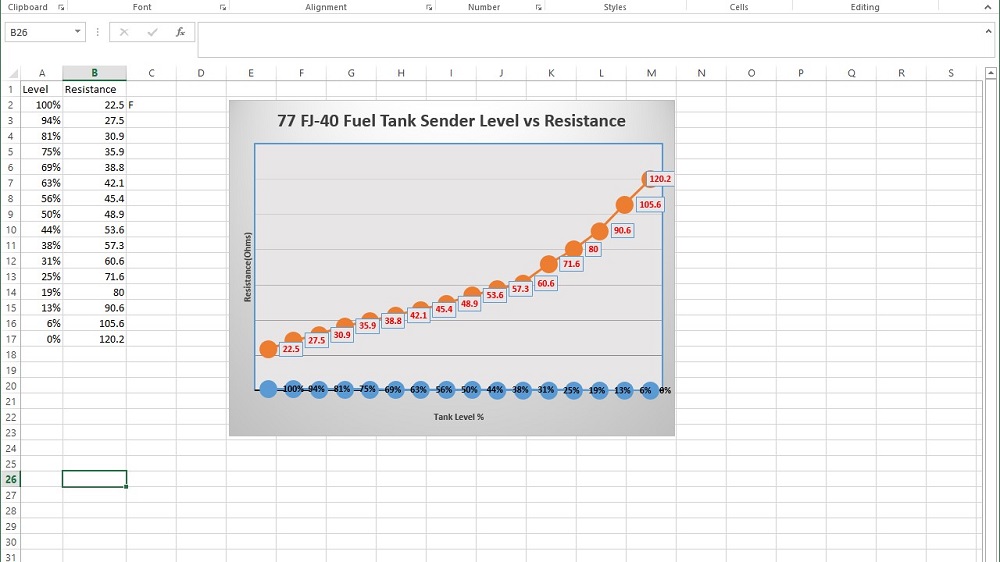Open the Number group dialog launcher

[538, 7]
